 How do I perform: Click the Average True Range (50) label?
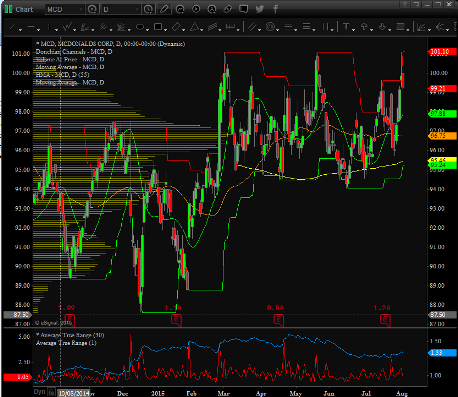[70, 335]
